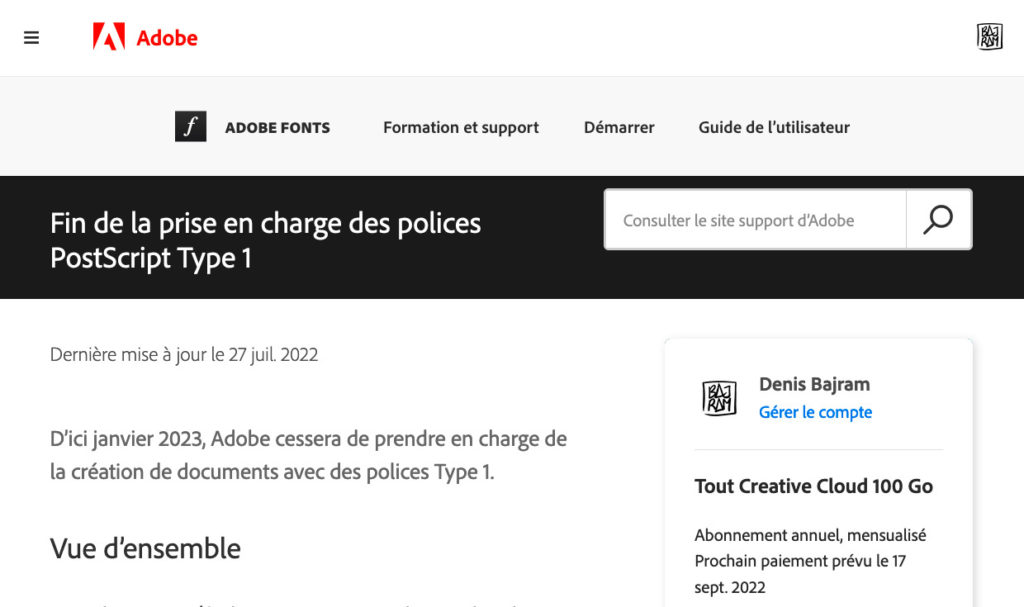
Task: Click the Dernière mise à jour date text
Action: tap(184, 355)
